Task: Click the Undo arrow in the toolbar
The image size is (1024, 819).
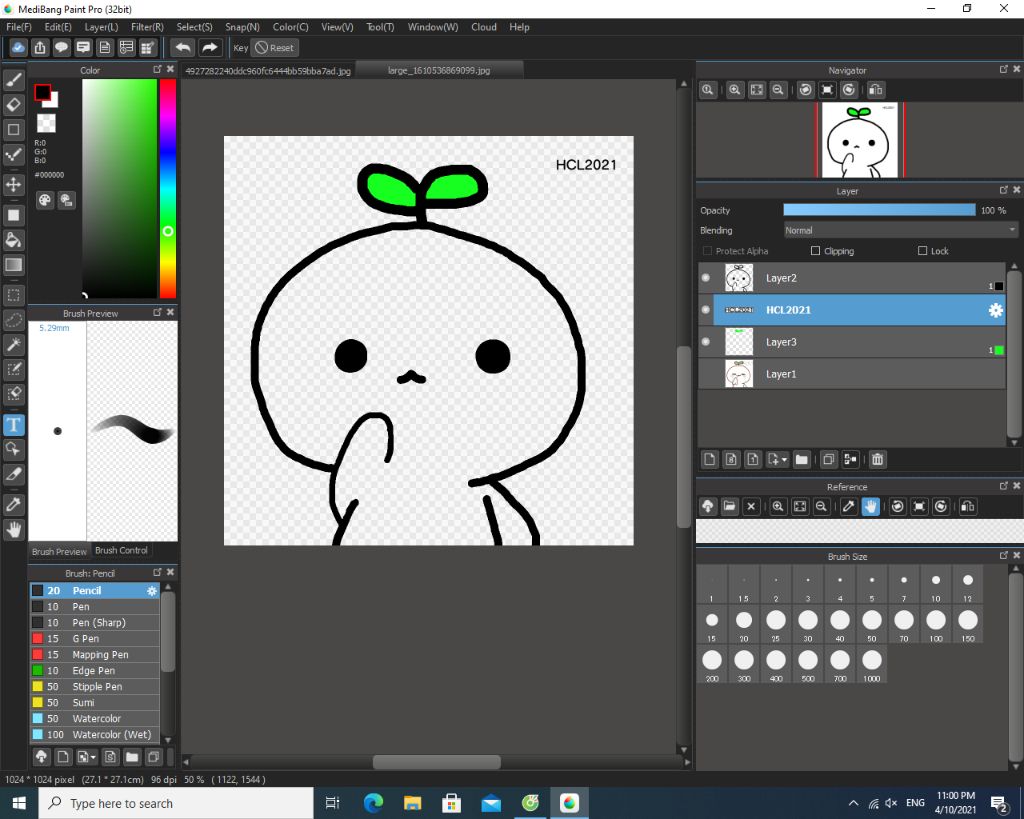Action: [183, 48]
